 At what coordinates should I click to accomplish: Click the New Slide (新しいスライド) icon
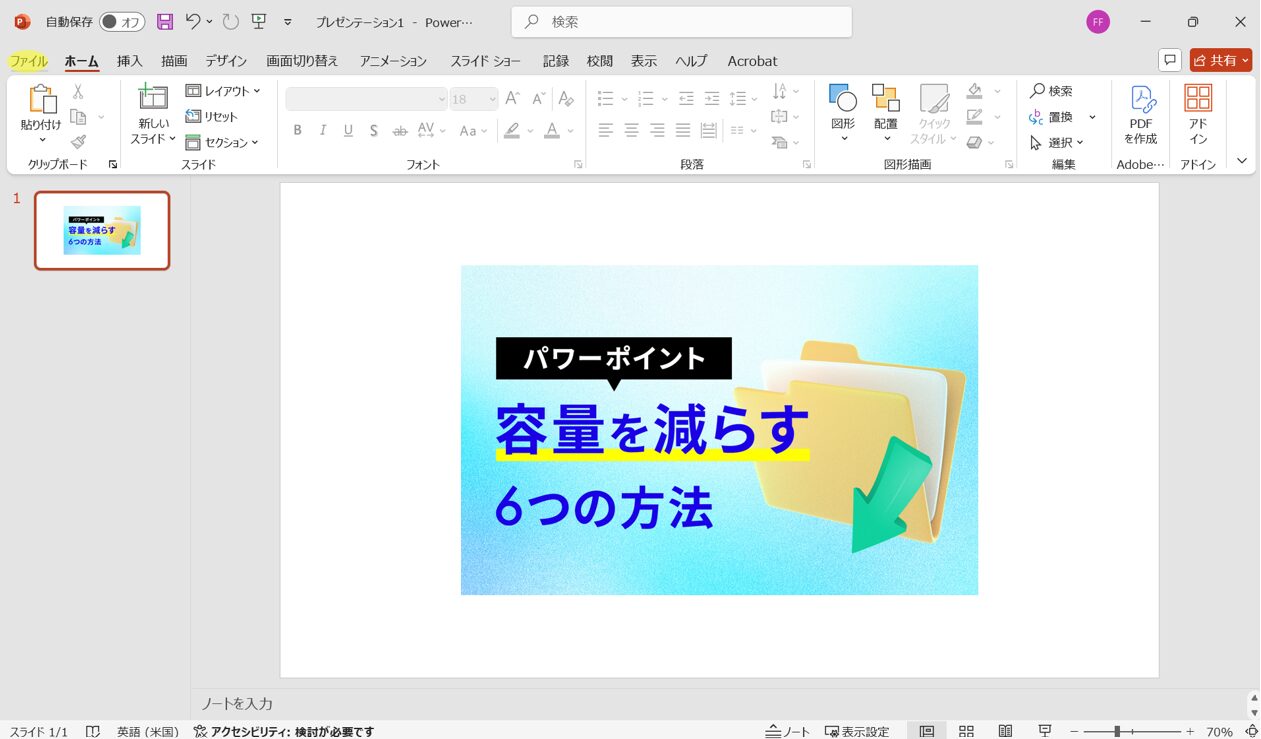[x=153, y=97]
